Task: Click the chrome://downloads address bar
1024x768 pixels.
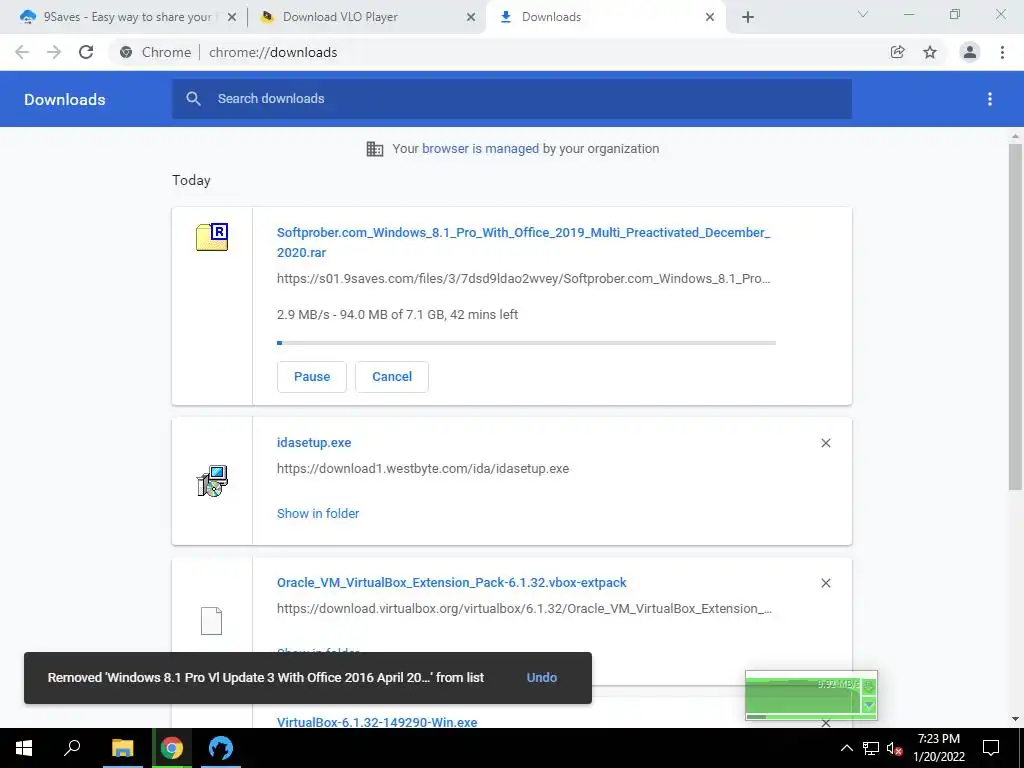Action: click(x=273, y=52)
